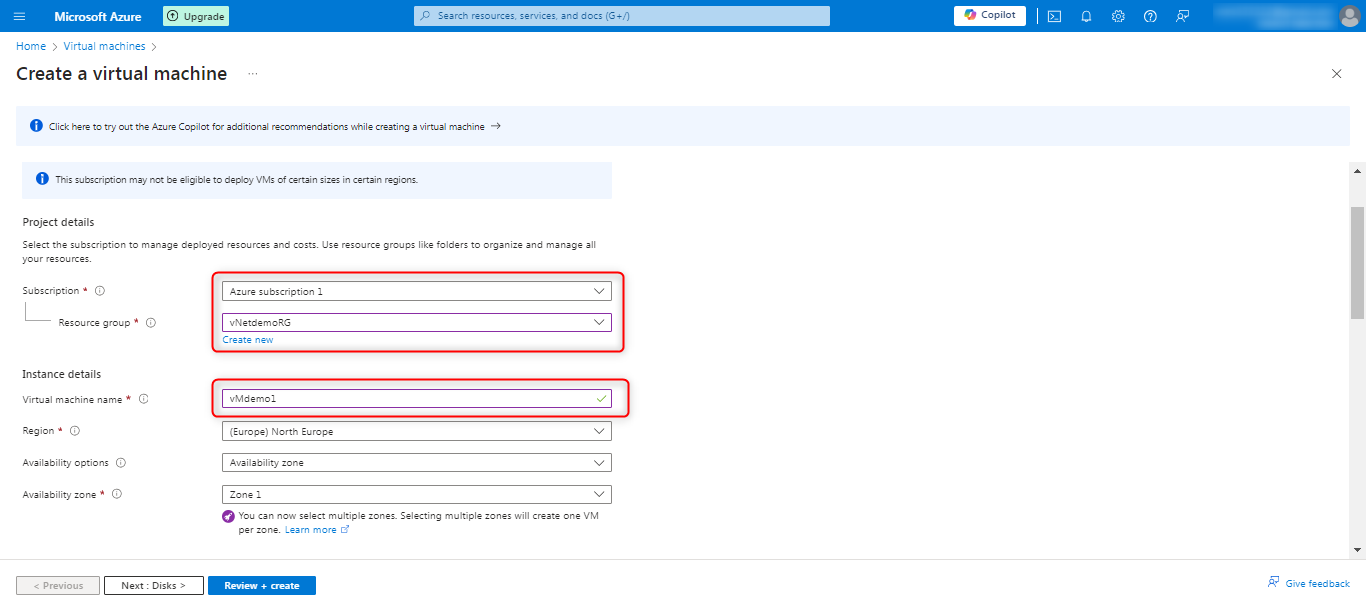Click the Project details heading

tap(58, 222)
